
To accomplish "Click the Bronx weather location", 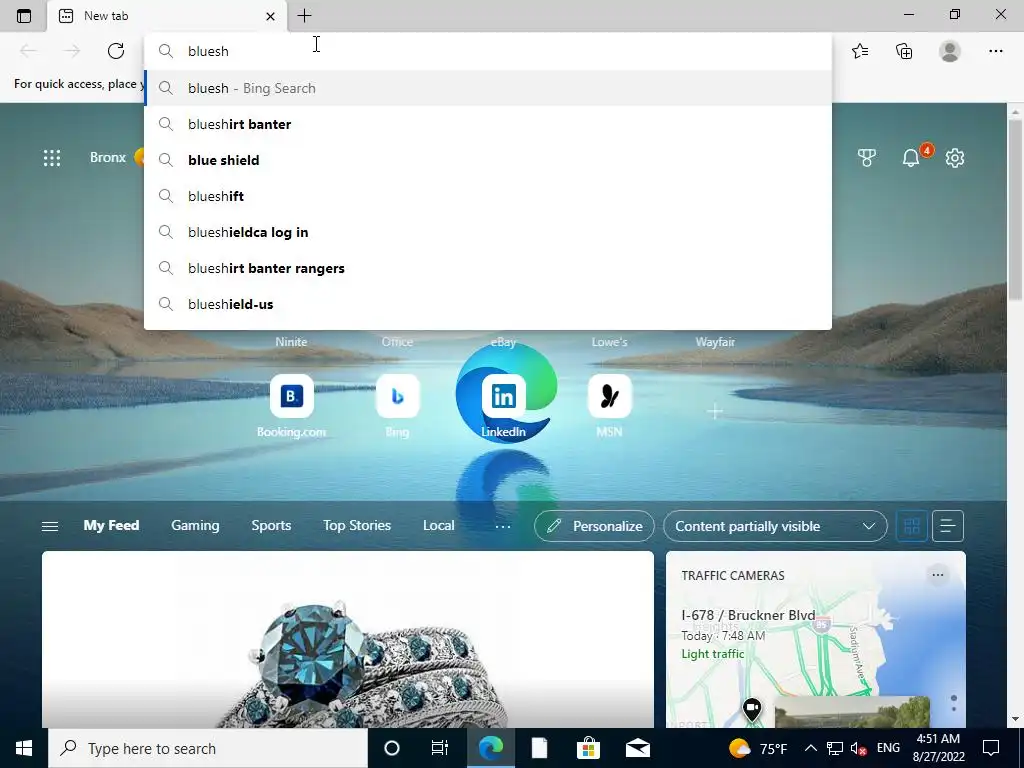I will pyautogui.click(x=108, y=157).
